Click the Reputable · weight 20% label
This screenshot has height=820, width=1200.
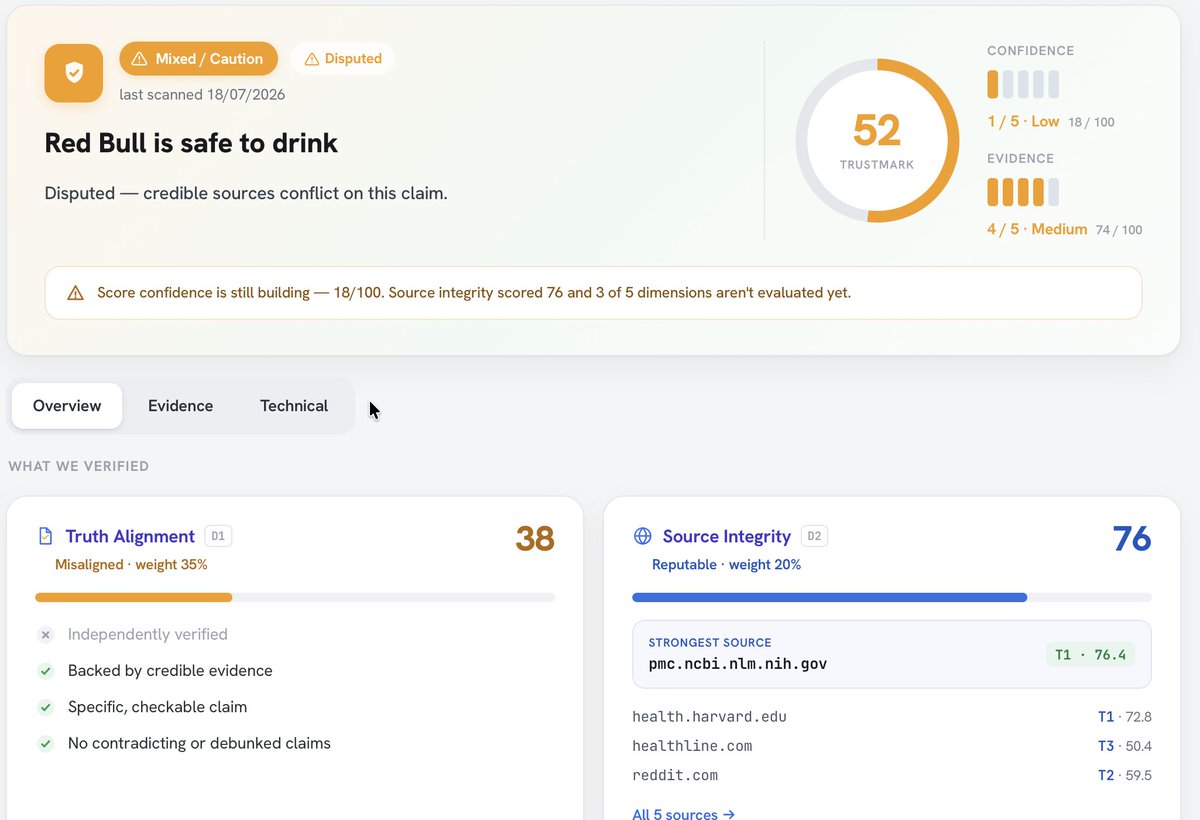click(x=726, y=565)
